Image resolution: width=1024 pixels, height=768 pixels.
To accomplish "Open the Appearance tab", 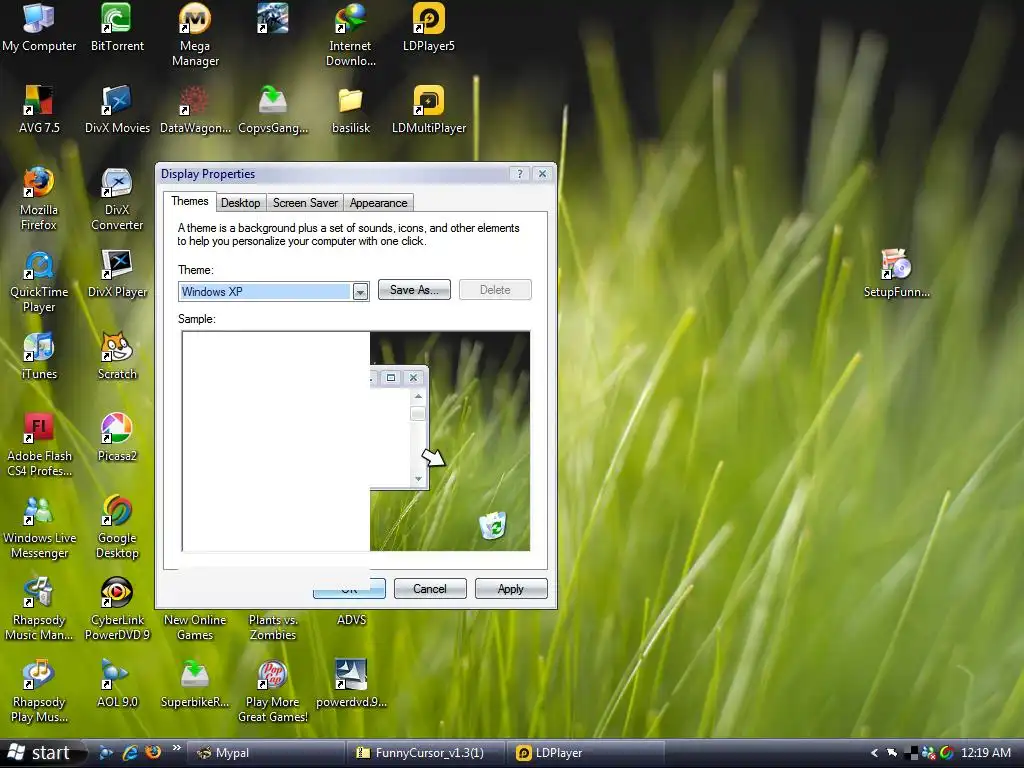I will (x=378, y=203).
